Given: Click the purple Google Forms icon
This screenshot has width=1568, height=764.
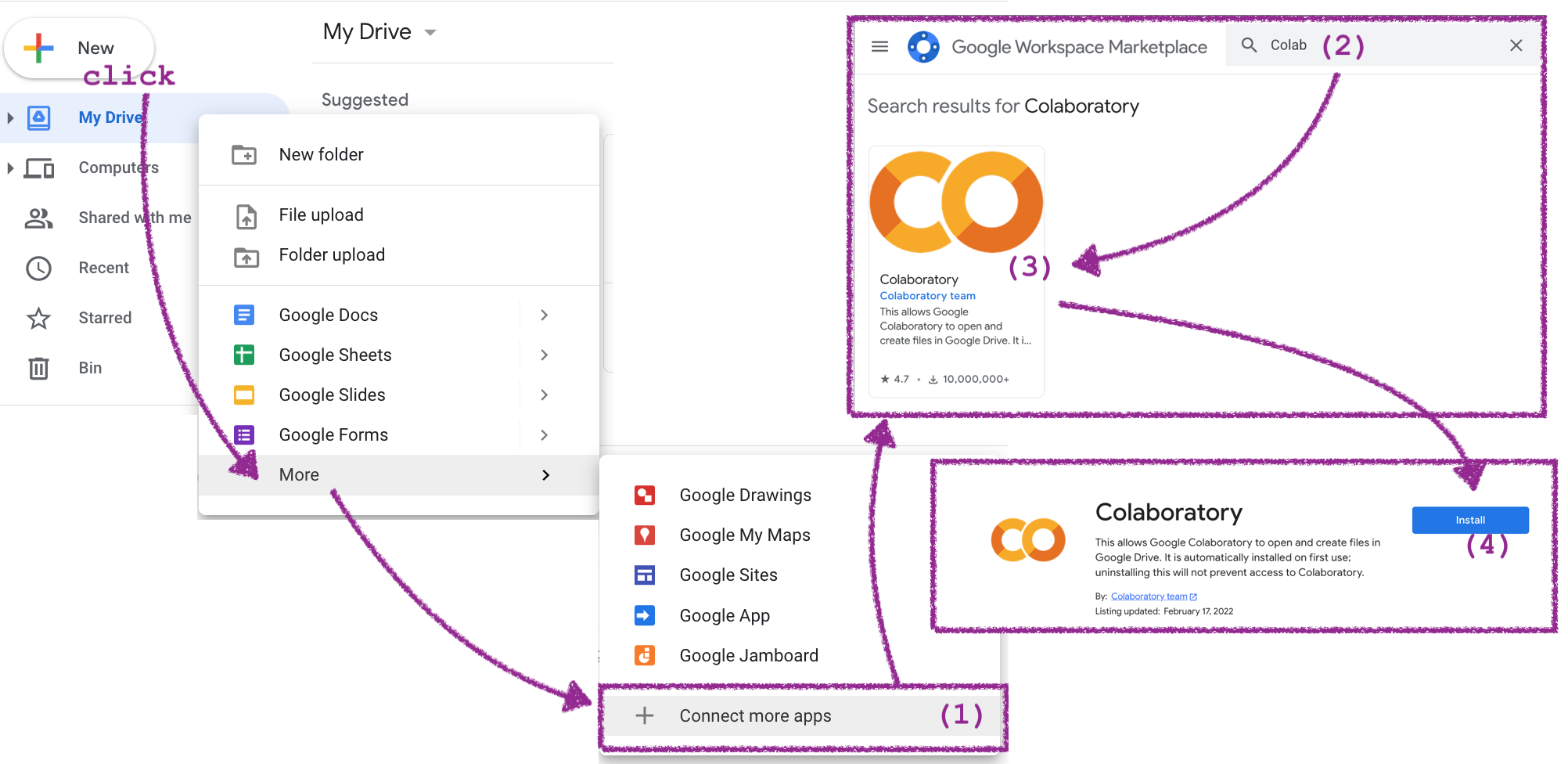Looking at the screenshot, I should pos(244,434).
